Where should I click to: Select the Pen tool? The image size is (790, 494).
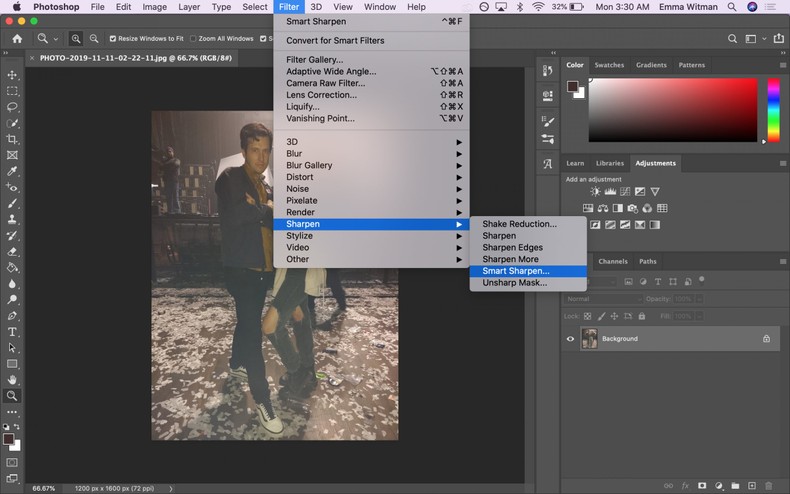pos(12,316)
